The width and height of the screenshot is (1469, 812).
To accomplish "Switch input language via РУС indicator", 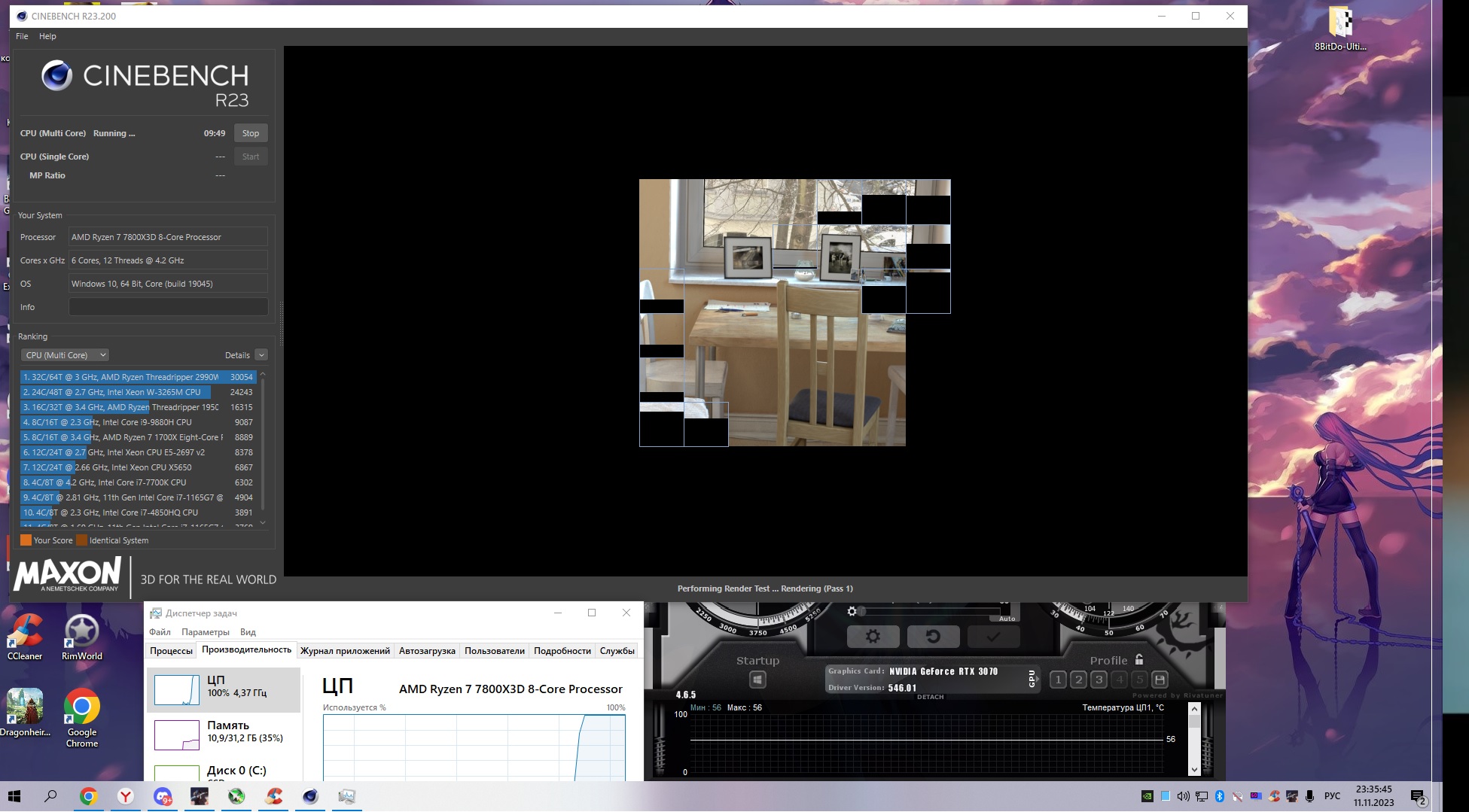I will (x=1332, y=796).
